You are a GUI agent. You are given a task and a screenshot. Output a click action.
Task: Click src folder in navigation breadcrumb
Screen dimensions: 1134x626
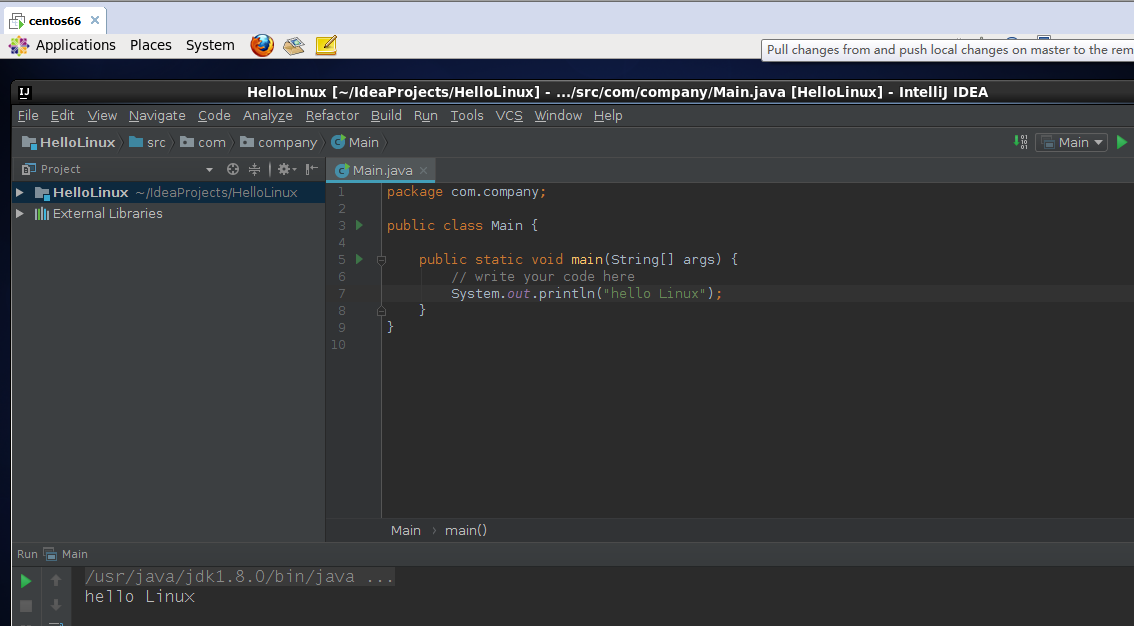coord(148,142)
